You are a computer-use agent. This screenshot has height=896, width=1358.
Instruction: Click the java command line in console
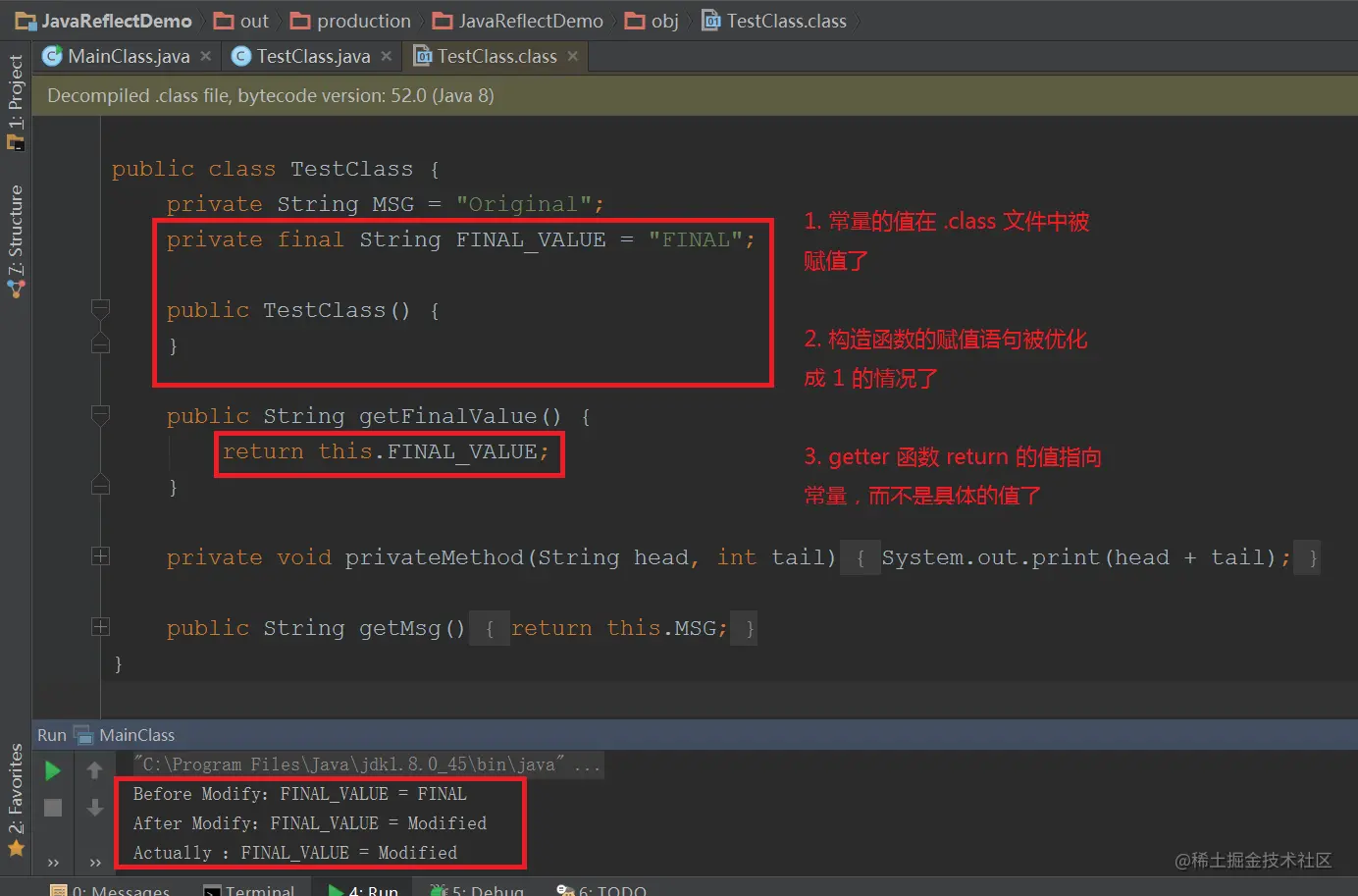pos(368,764)
